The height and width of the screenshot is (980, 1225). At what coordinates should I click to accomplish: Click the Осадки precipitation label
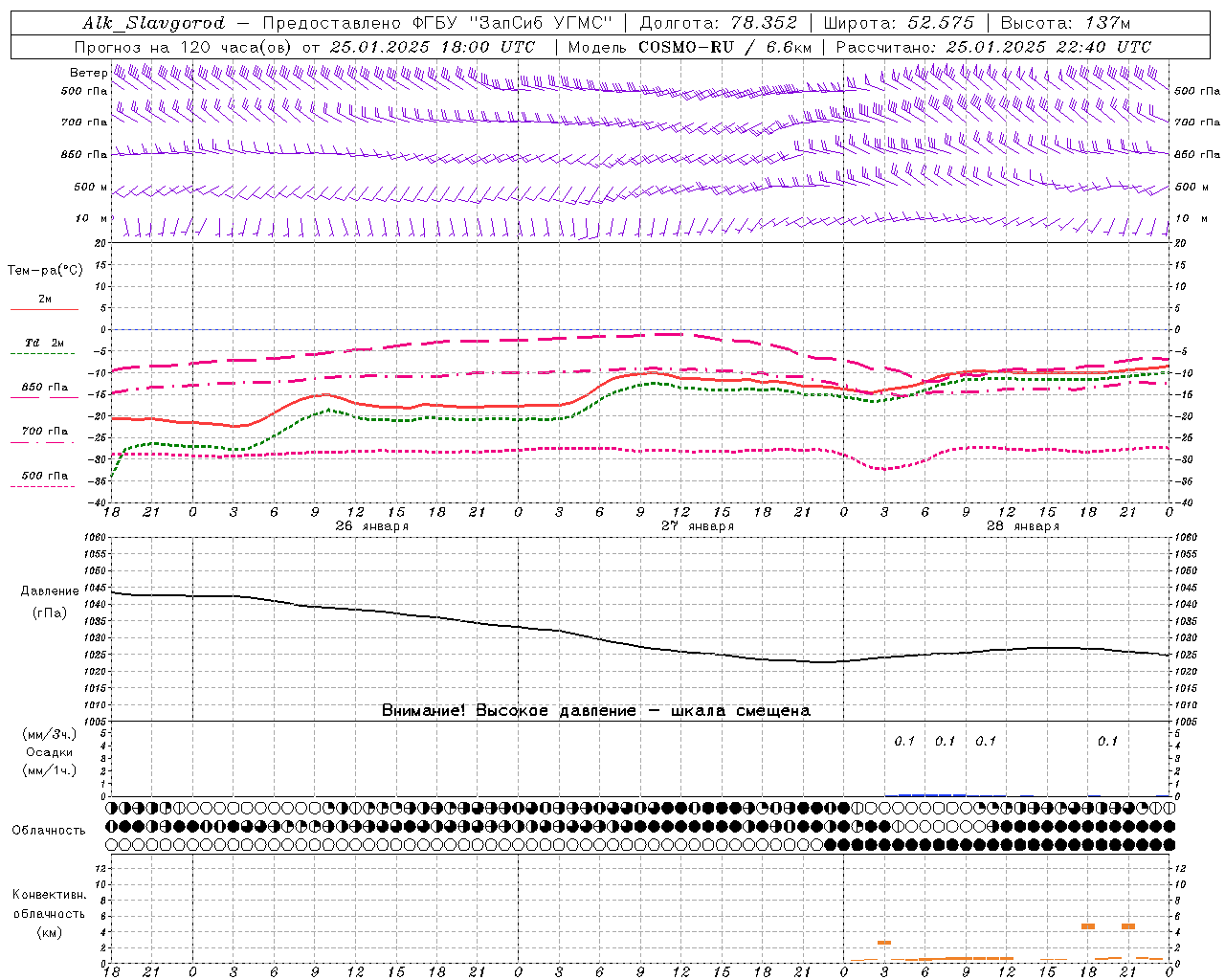(50, 752)
